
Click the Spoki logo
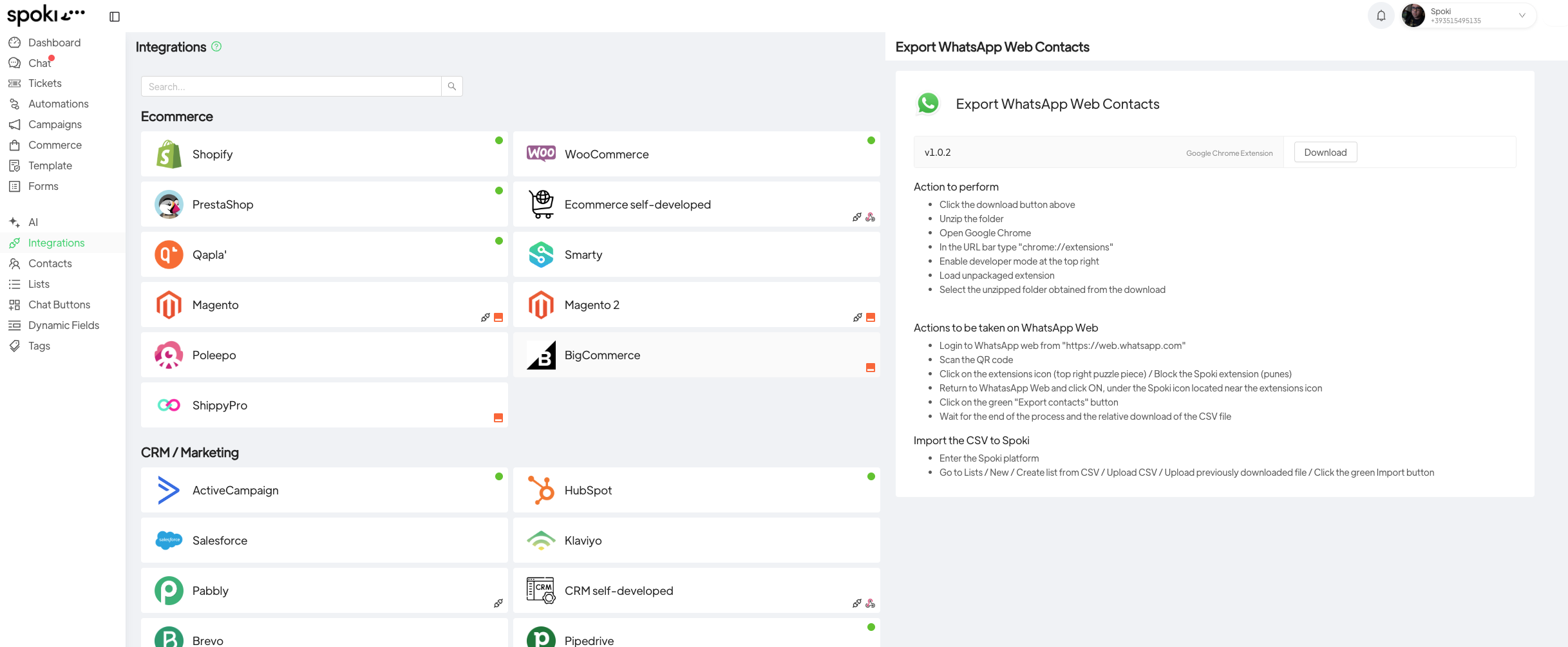(46, 14)
